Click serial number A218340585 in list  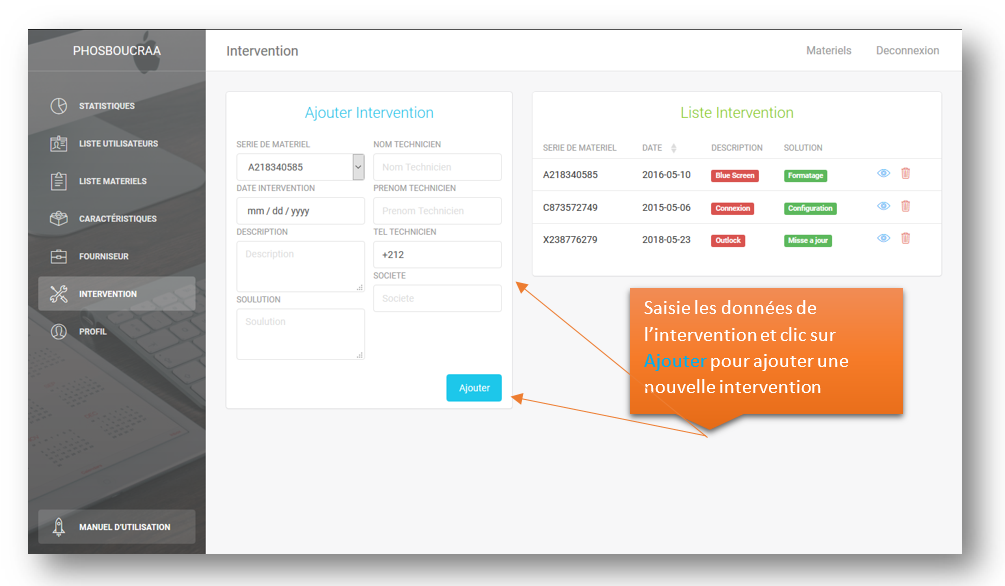570,174
